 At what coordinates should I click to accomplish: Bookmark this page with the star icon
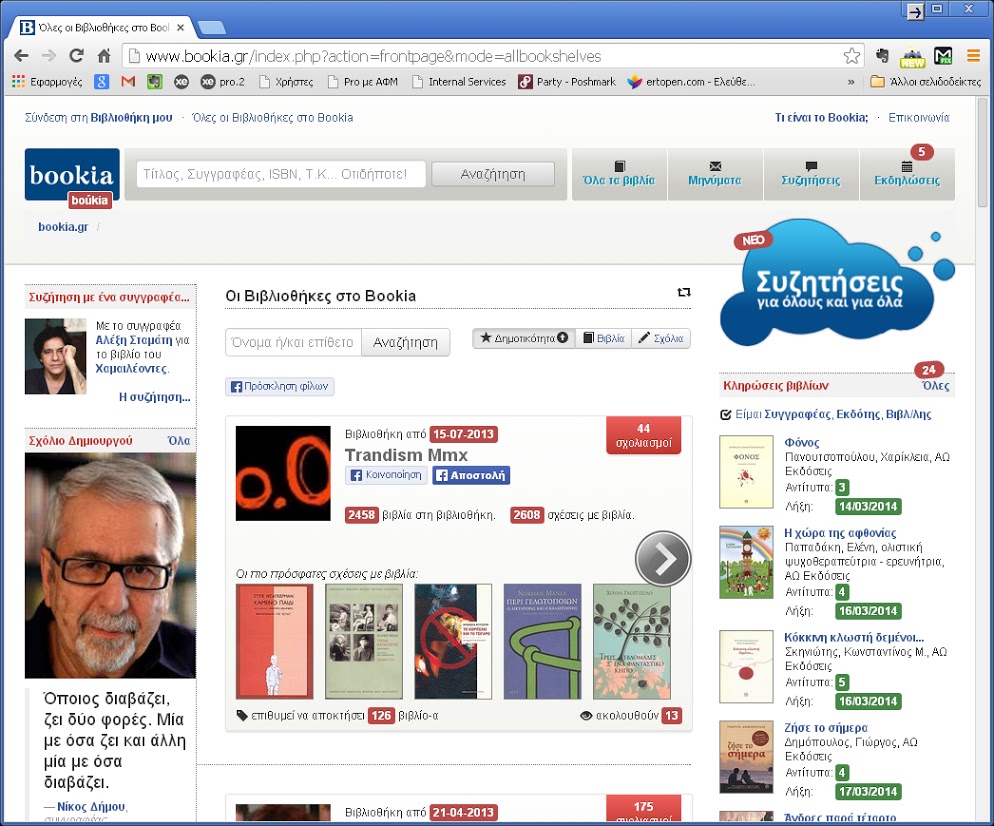point(852,56)
